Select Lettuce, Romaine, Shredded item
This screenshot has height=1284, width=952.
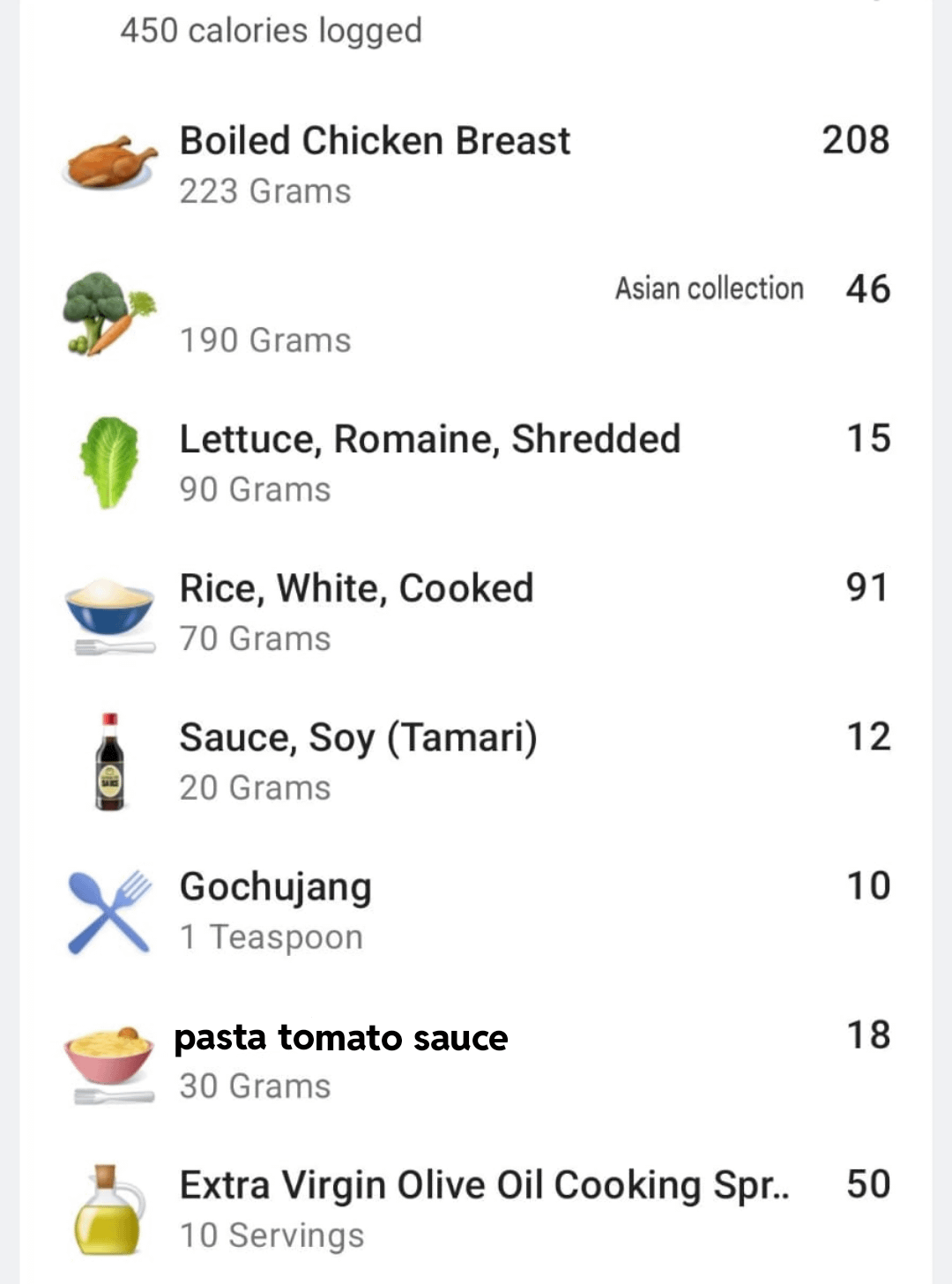click(x=429, y=439)
